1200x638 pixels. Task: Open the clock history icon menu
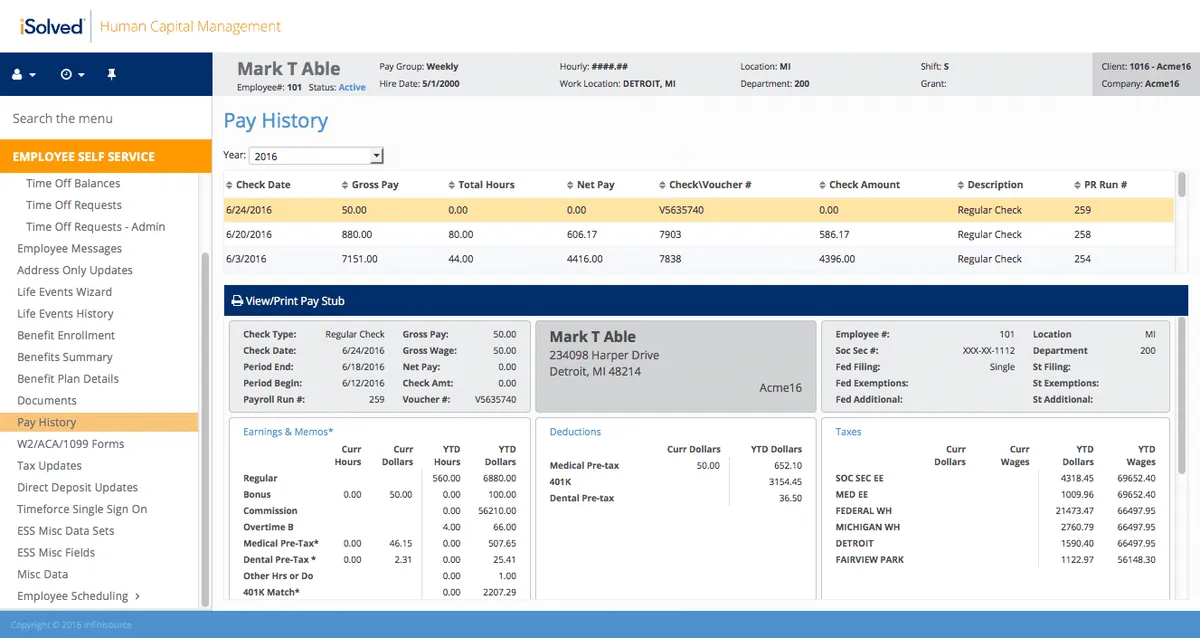(71, 74)
